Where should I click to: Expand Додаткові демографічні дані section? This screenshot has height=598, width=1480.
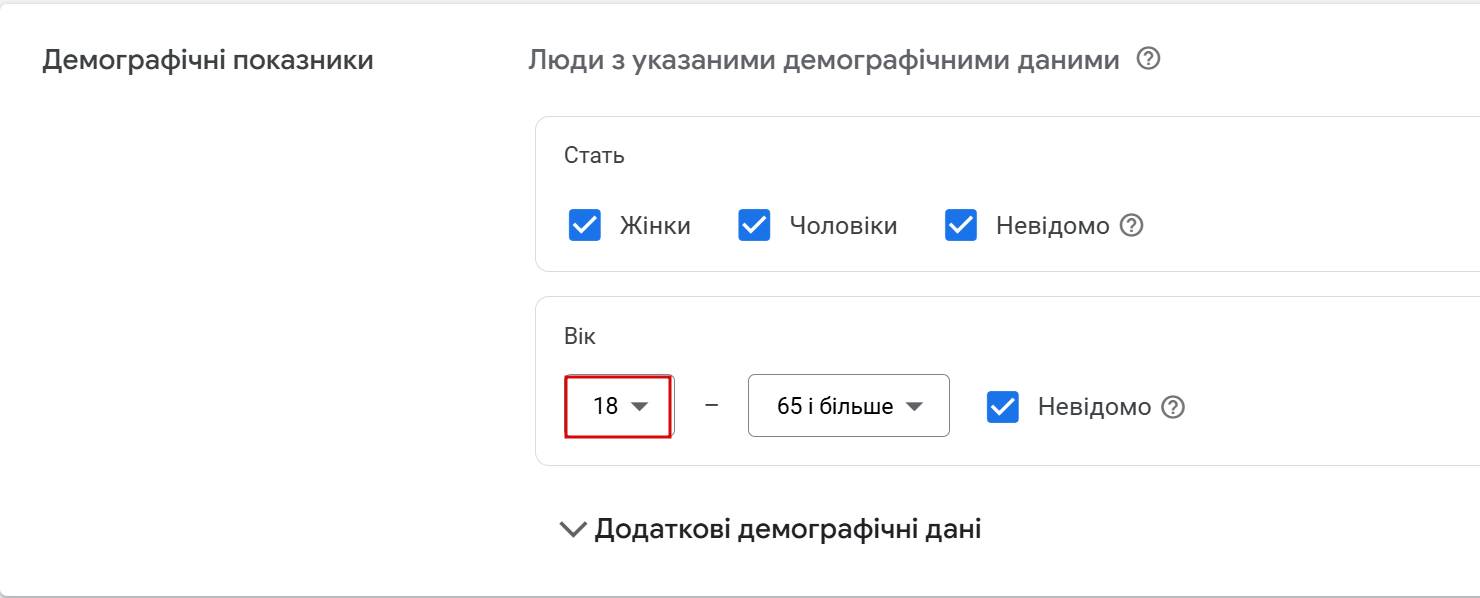tap(787, 529)
